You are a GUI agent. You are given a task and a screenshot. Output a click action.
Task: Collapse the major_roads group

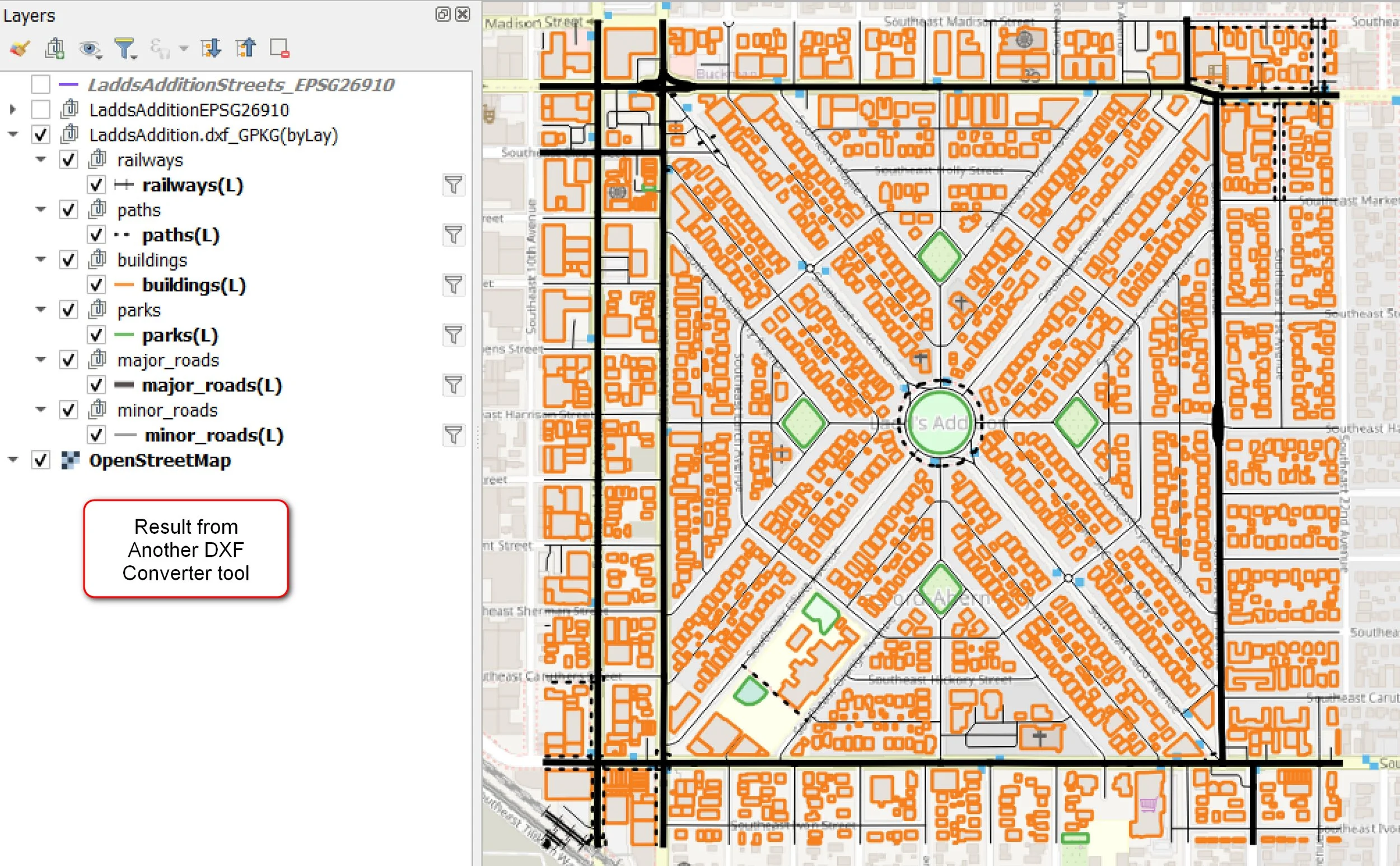41,359
